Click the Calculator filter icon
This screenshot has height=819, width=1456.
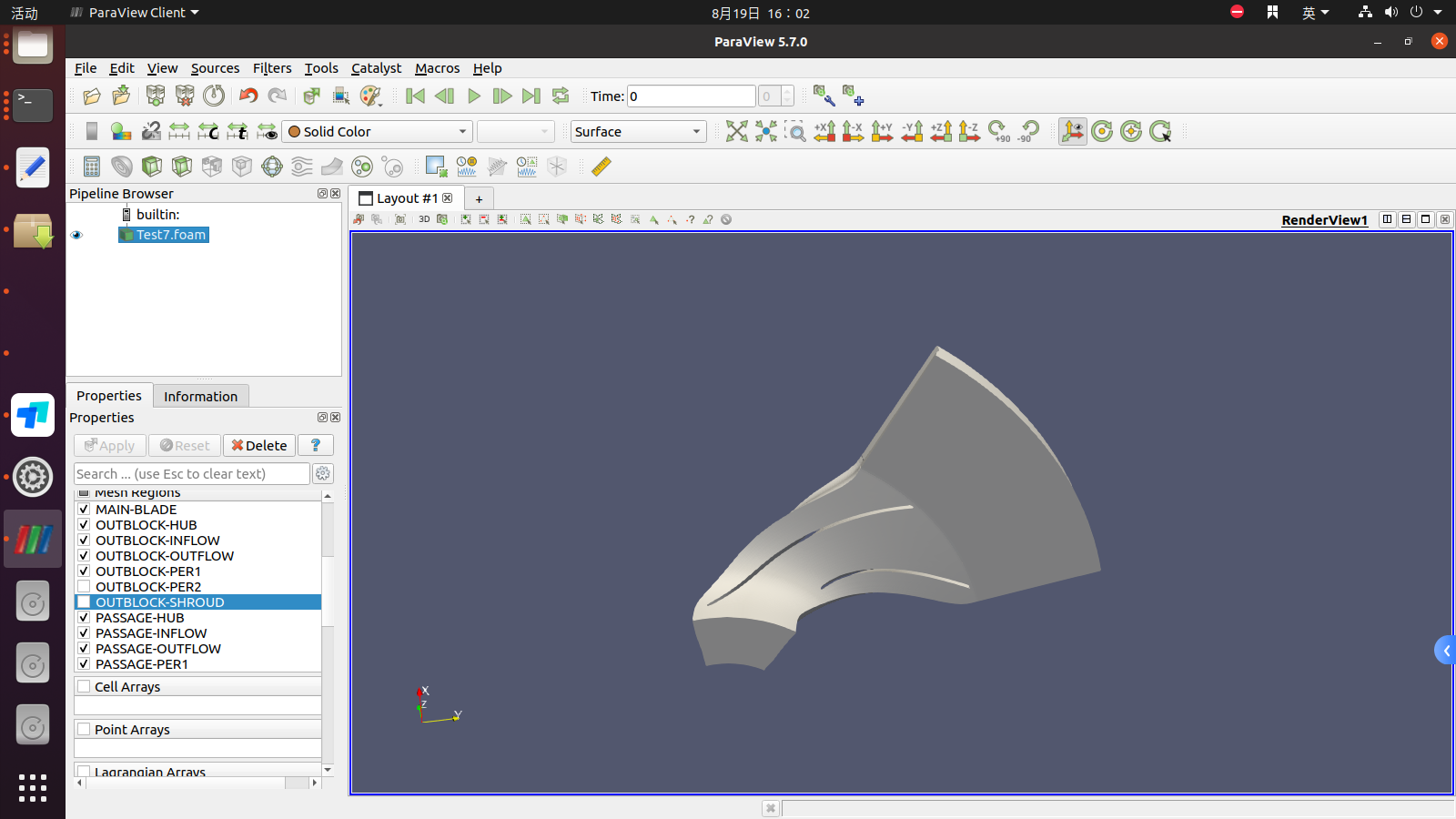point(92,167)
